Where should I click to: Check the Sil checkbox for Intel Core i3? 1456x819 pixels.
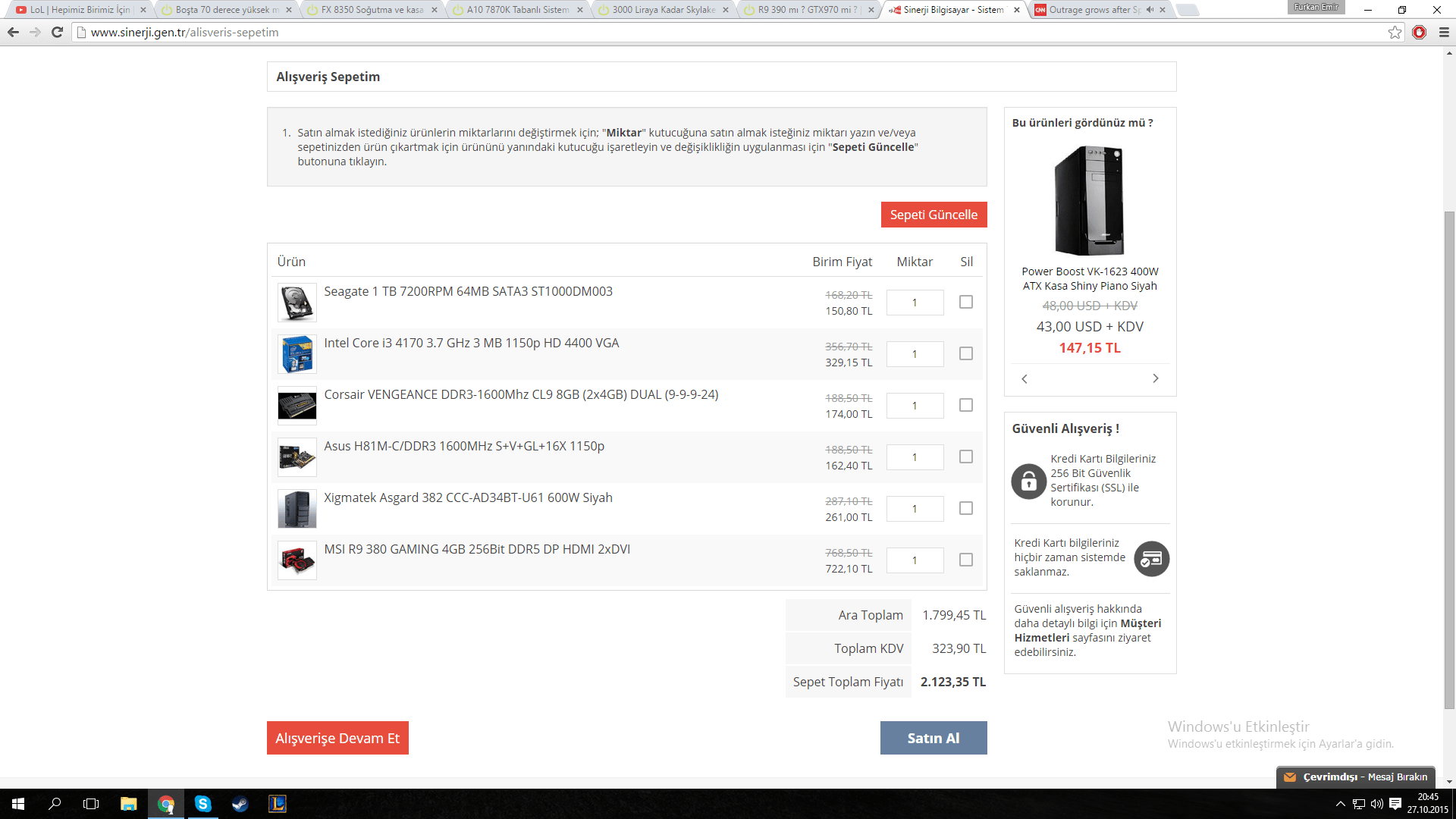pos(965,353)
